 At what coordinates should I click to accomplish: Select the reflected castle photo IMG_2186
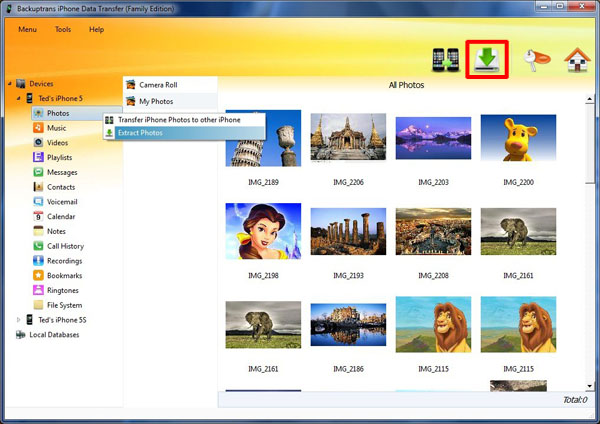(348, 325)
